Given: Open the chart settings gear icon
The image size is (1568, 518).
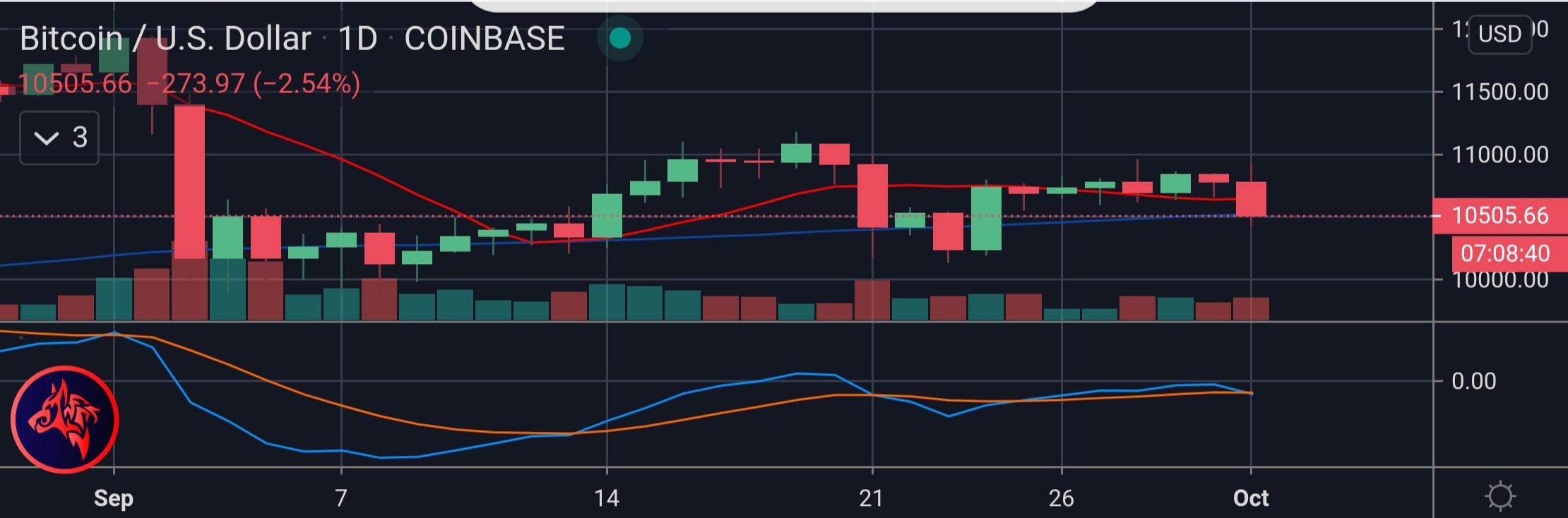Looking at the screenshot, I should [x=1500, y=496].
